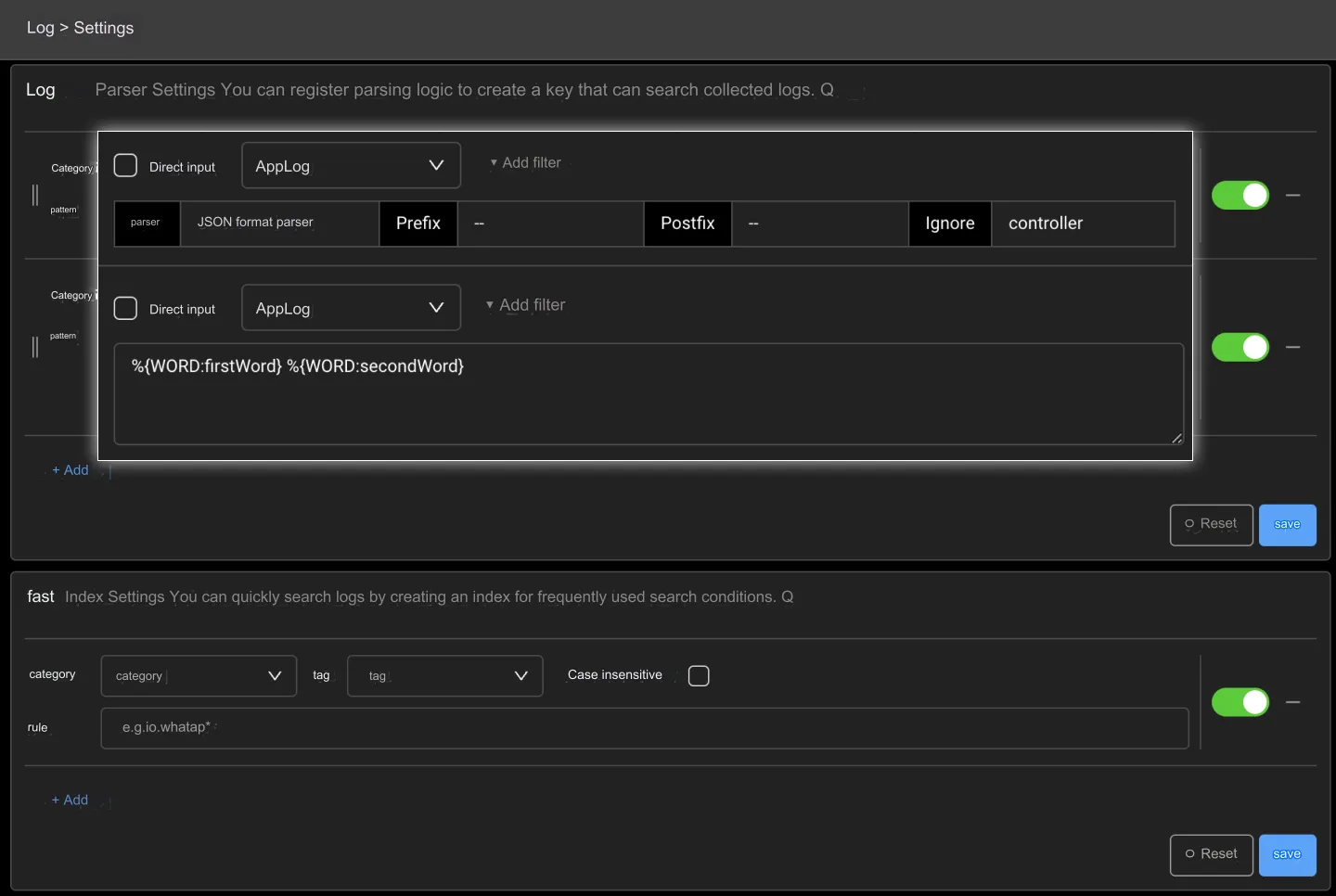This screenshot has height=896, width=1336.
Task: Click Reset in the index settings section
Action: coord(1211,855)
